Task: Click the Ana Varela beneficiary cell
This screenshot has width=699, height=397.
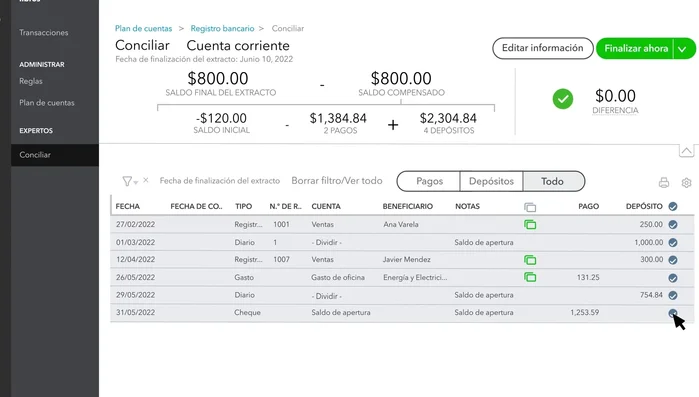Action: pos(401,225)
